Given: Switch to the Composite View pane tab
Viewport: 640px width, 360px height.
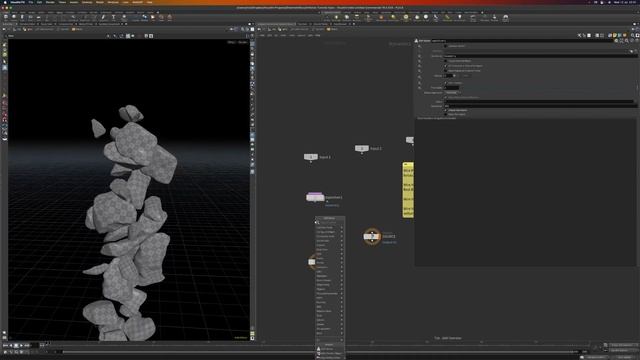Looking at the screenshot, I should point(66,24).
